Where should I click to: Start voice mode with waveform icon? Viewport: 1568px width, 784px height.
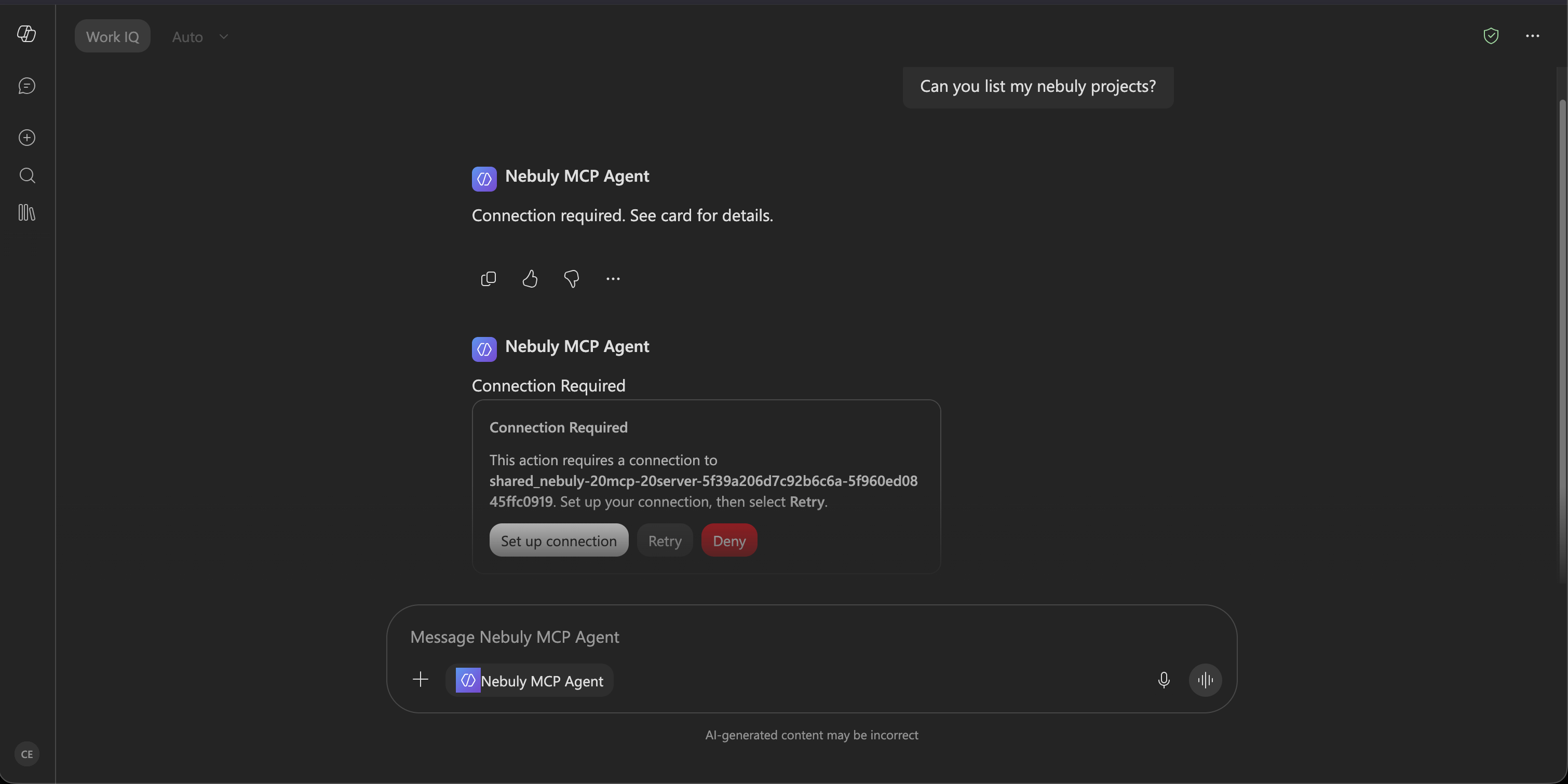[x=1205, y=680]
